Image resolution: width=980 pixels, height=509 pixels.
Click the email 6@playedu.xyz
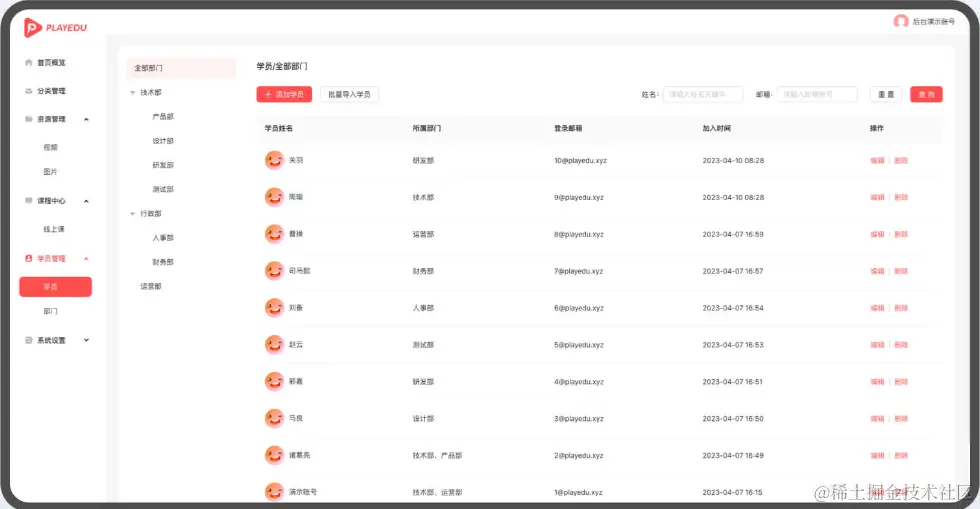point(579,308)
